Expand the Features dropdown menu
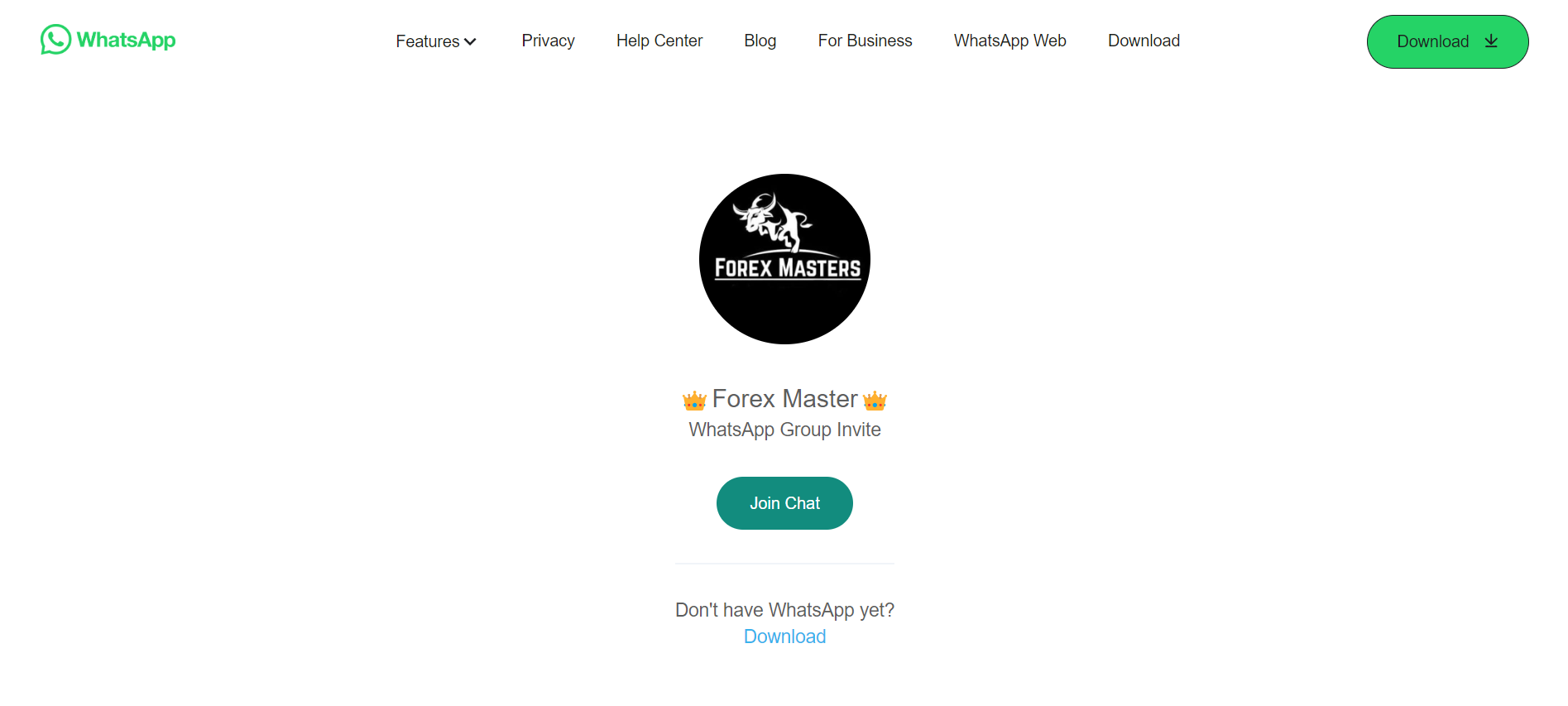This screenshot has height=706, width=1568. point(436,41)
